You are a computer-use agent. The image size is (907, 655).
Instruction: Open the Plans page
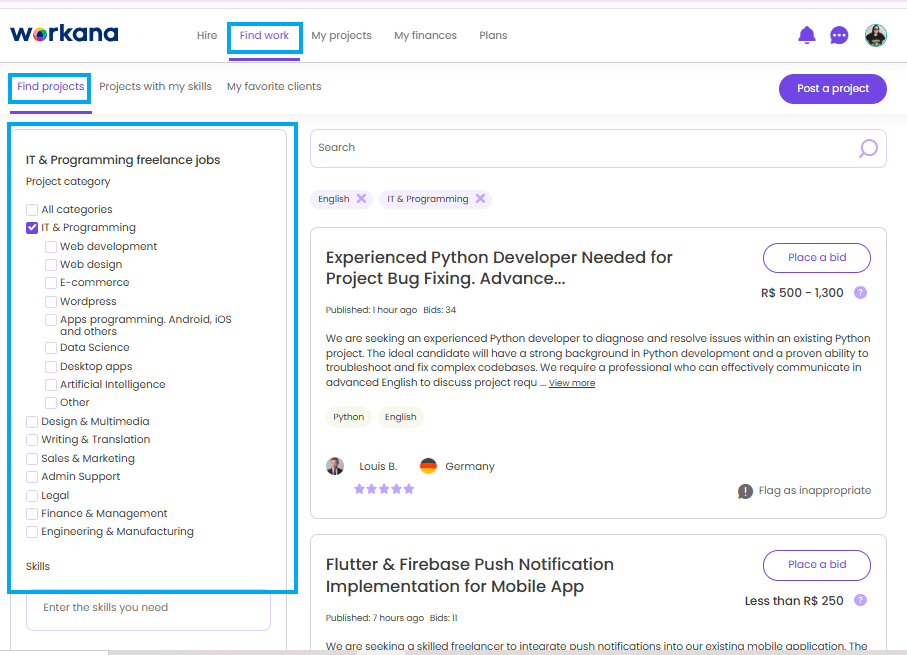(x=493, y=35)
